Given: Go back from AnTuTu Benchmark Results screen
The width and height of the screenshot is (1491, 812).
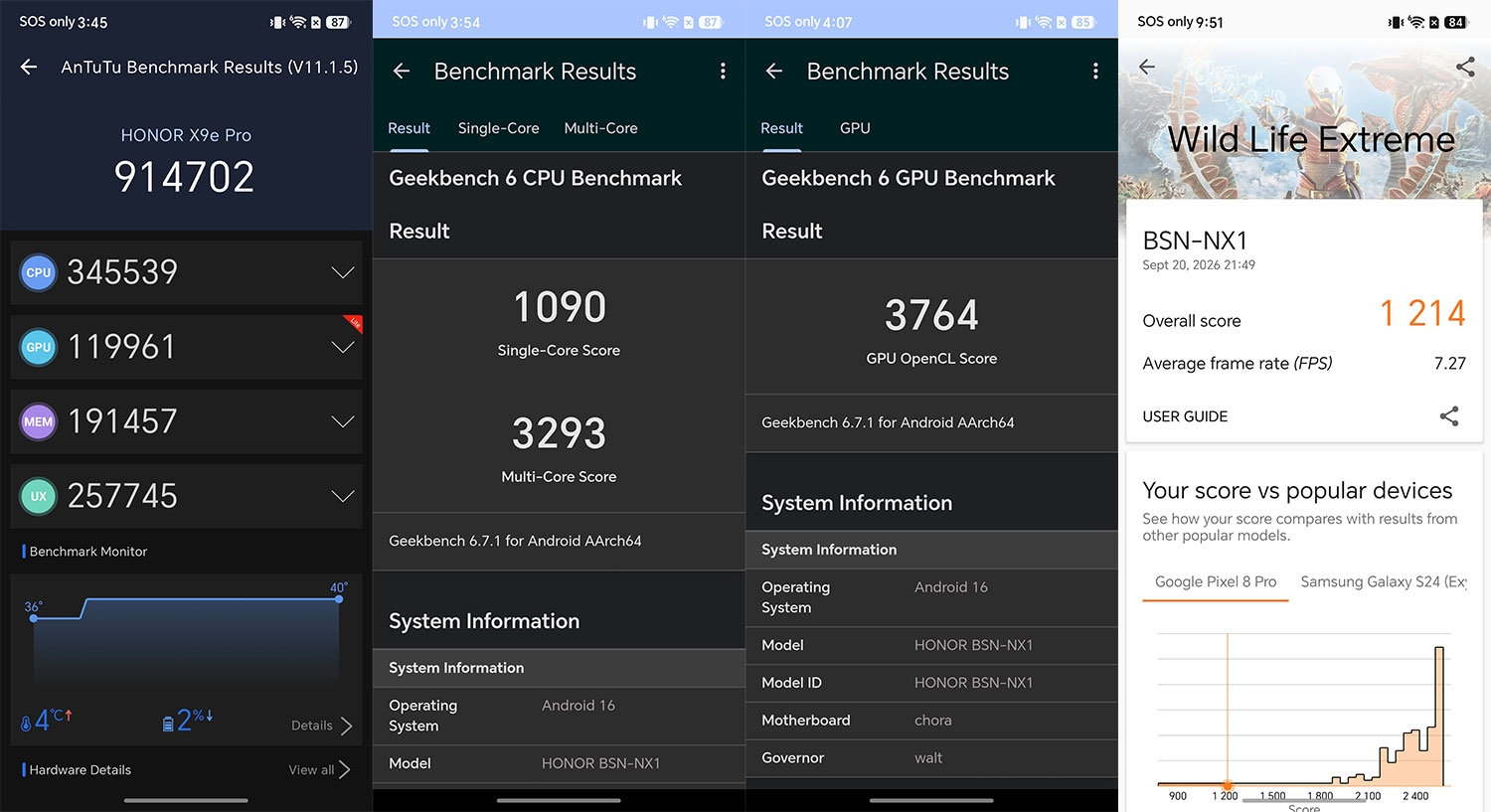Looking at the screenshot, I should click(x=29, y=67).
